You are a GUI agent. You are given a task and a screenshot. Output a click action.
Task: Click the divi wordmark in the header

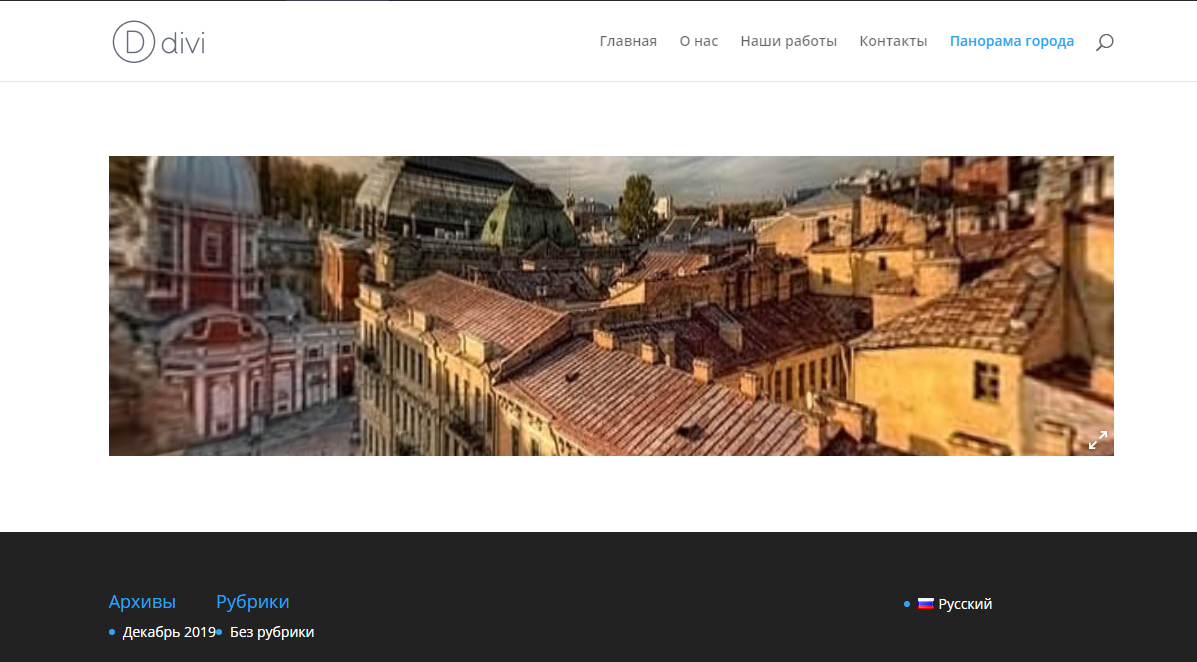click(183, 42)
